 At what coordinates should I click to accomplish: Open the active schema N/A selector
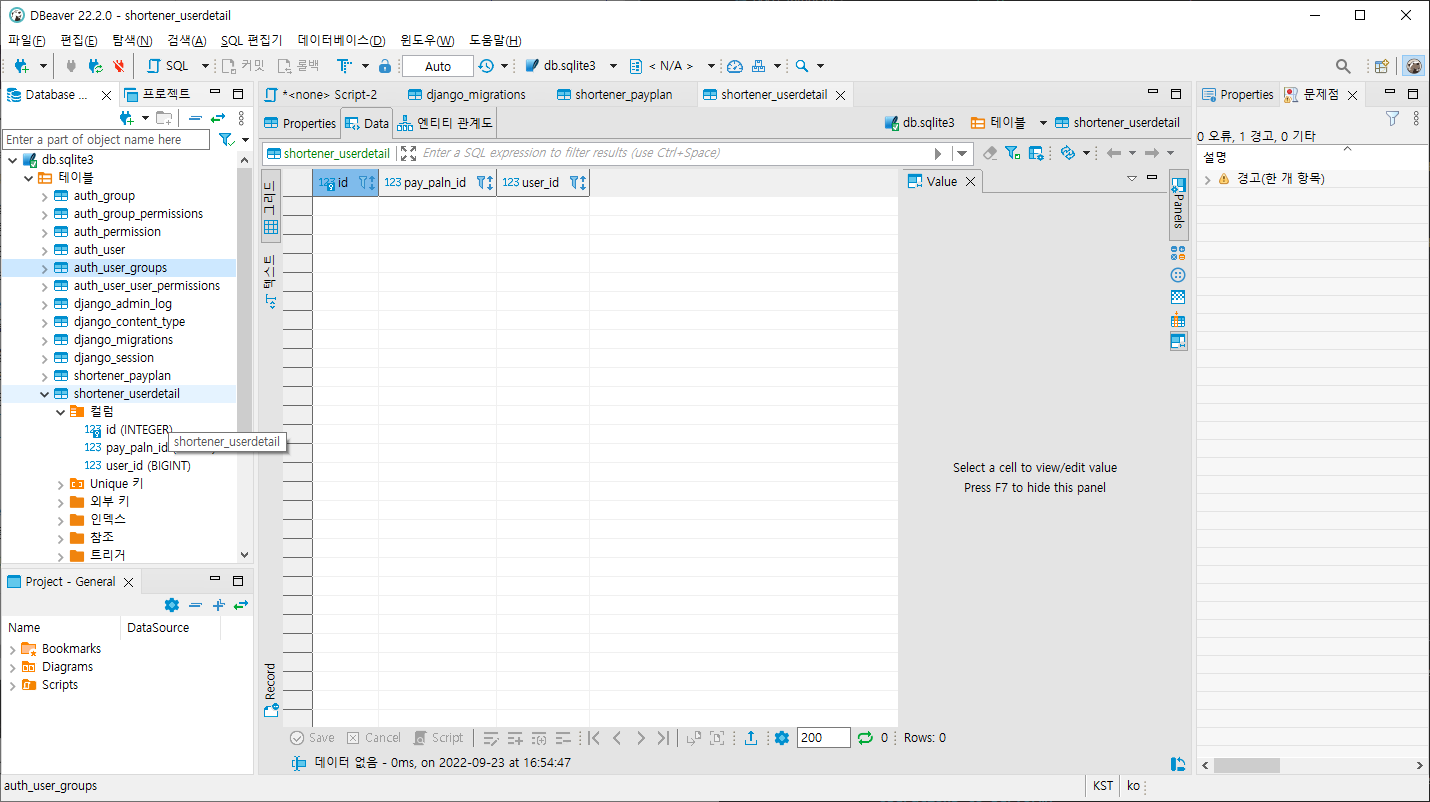pyautogui.click(x=671, y=66)
